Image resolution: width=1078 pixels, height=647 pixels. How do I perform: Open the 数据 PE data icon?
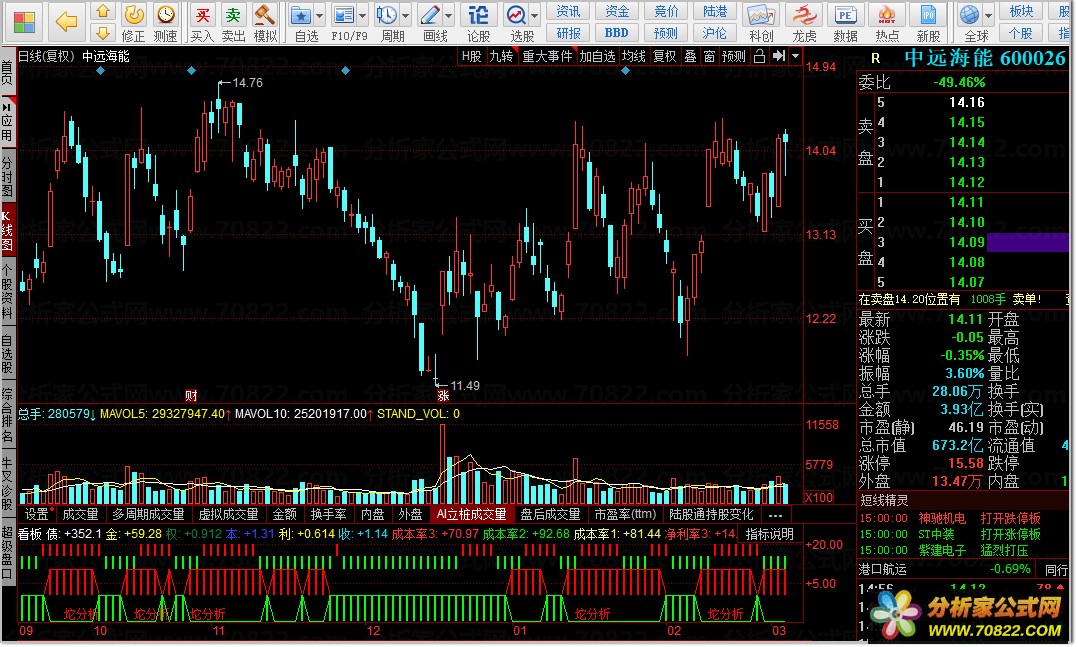845,21
